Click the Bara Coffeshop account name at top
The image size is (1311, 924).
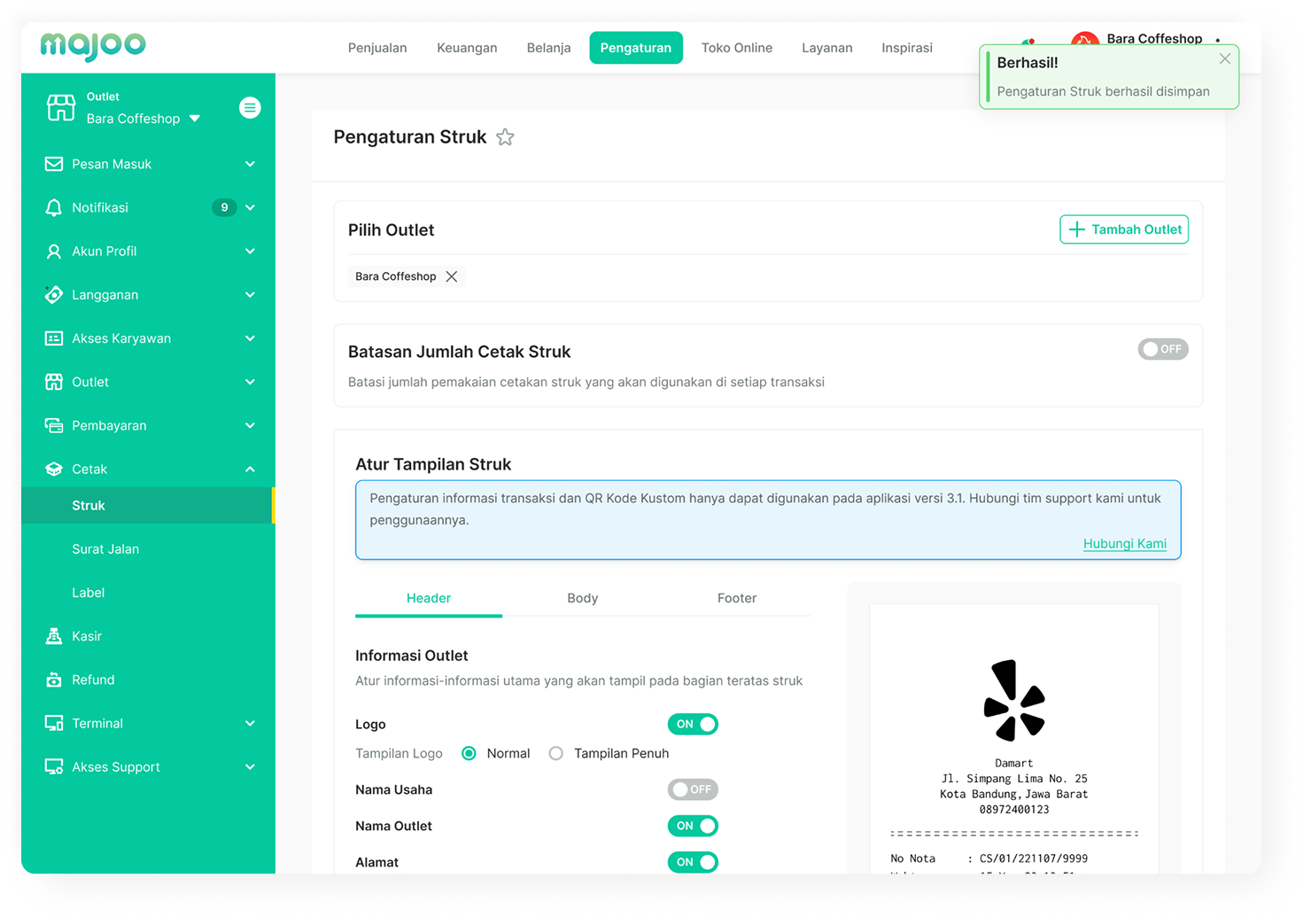click(1154, 38)
